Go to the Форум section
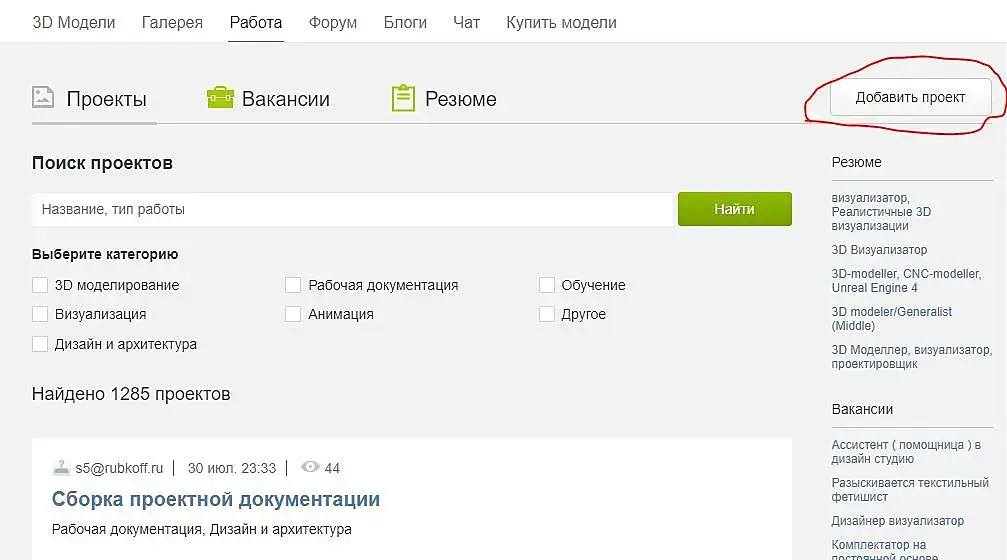Screen dimensions: 1007x560 click(333, 22)
